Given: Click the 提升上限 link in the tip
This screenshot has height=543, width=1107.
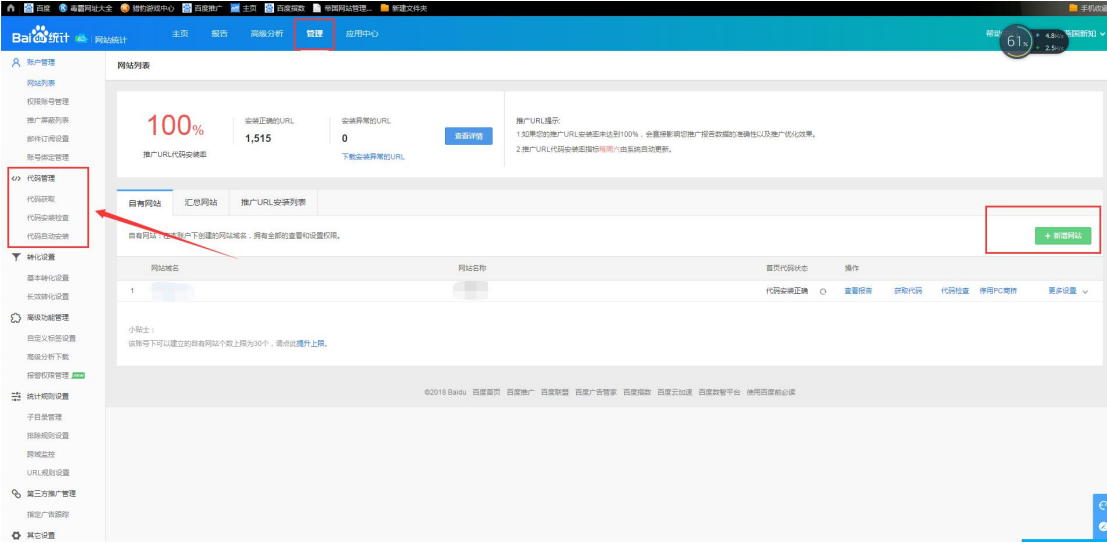Looking at the screenshot, I should tap(311, 344).
